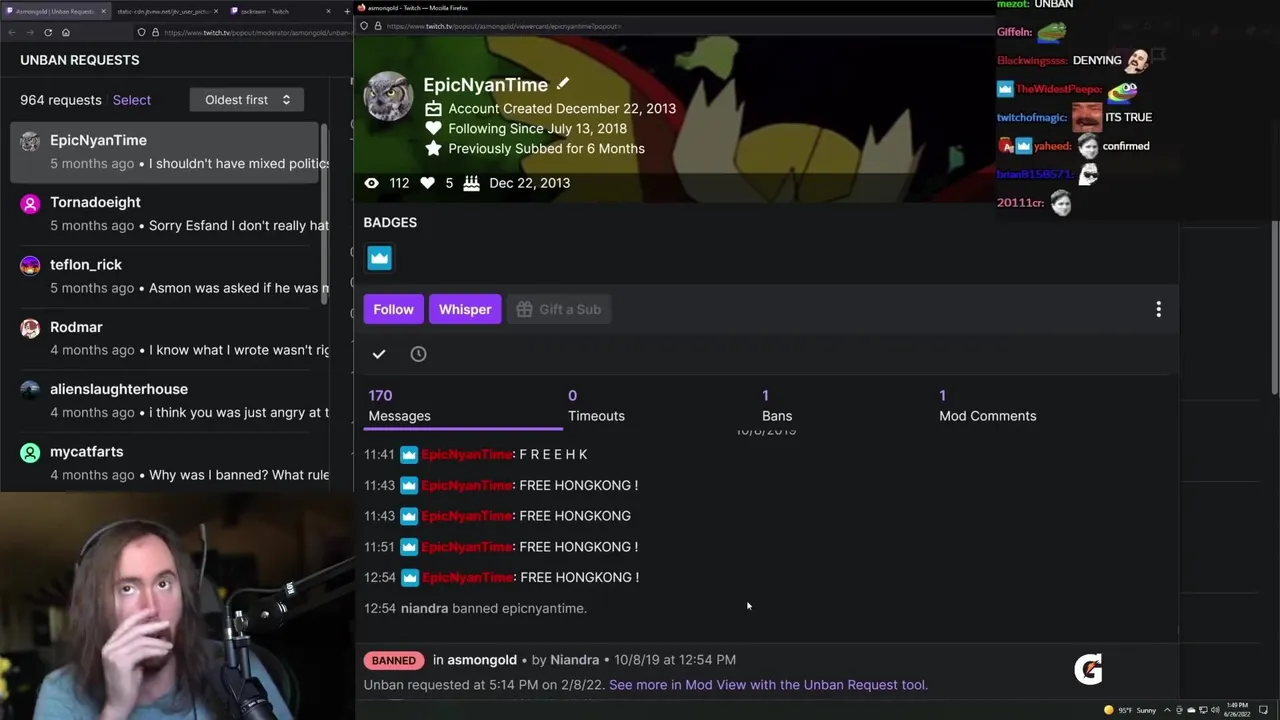The image size is (1280, 720).
Task: Click Select link next to 964 requests
Action: [132, 100]
